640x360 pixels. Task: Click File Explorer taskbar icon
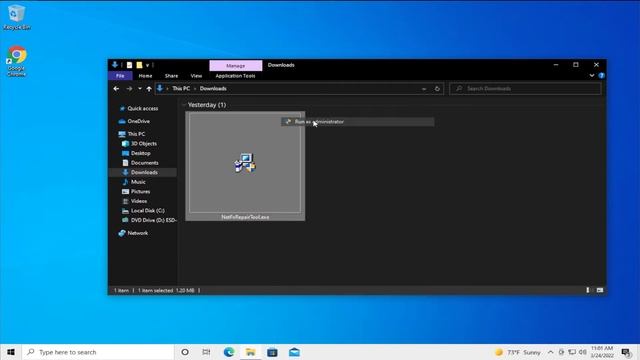[x=250, y=352]
